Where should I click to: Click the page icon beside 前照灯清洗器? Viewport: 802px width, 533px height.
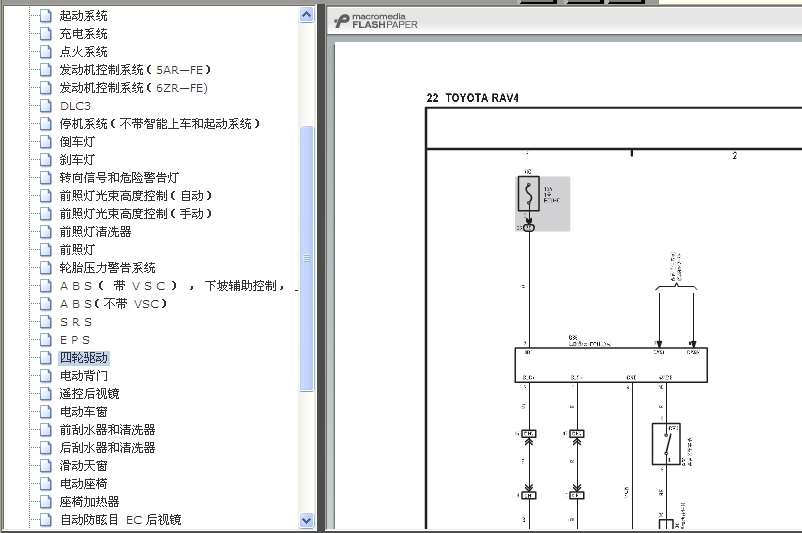(46, 232)
